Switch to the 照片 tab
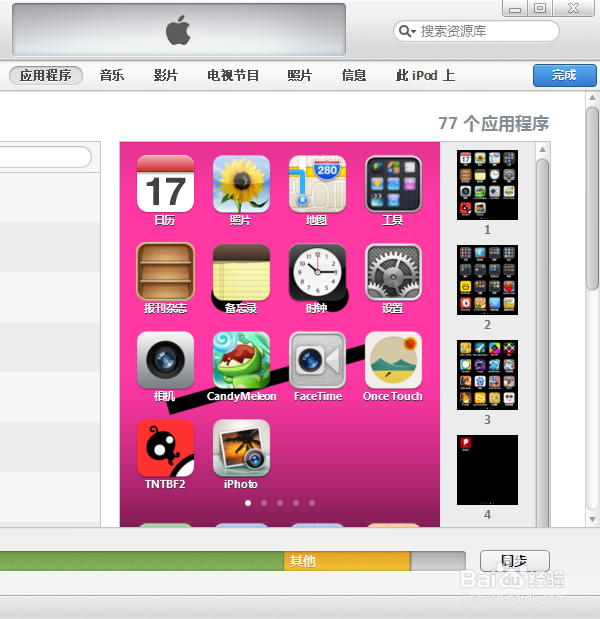 coord(300,75)
